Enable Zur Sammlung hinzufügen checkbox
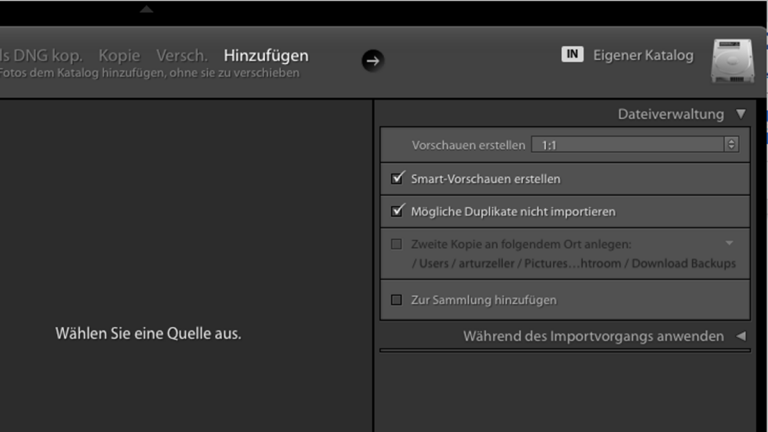The width and height of the screenshot is (768, 432). coord(397,300)
